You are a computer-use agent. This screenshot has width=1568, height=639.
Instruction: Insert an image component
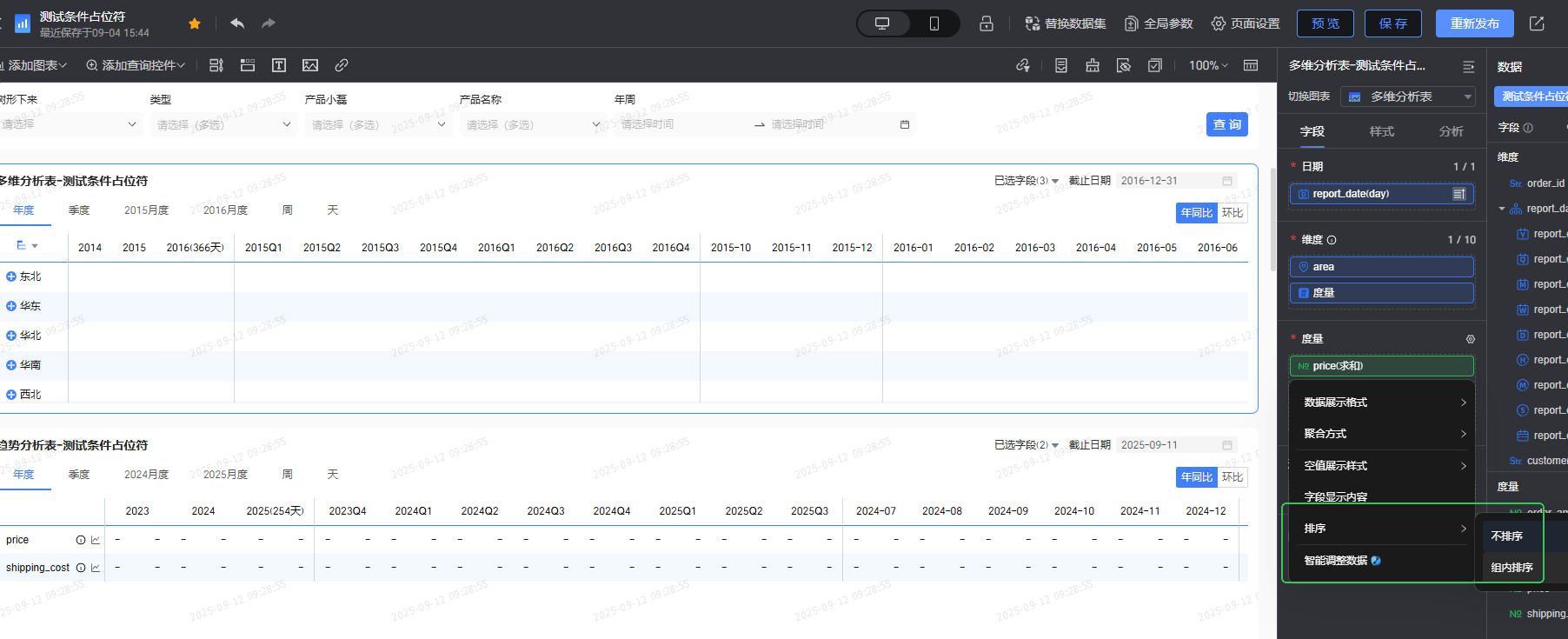(x=310, y=65)
